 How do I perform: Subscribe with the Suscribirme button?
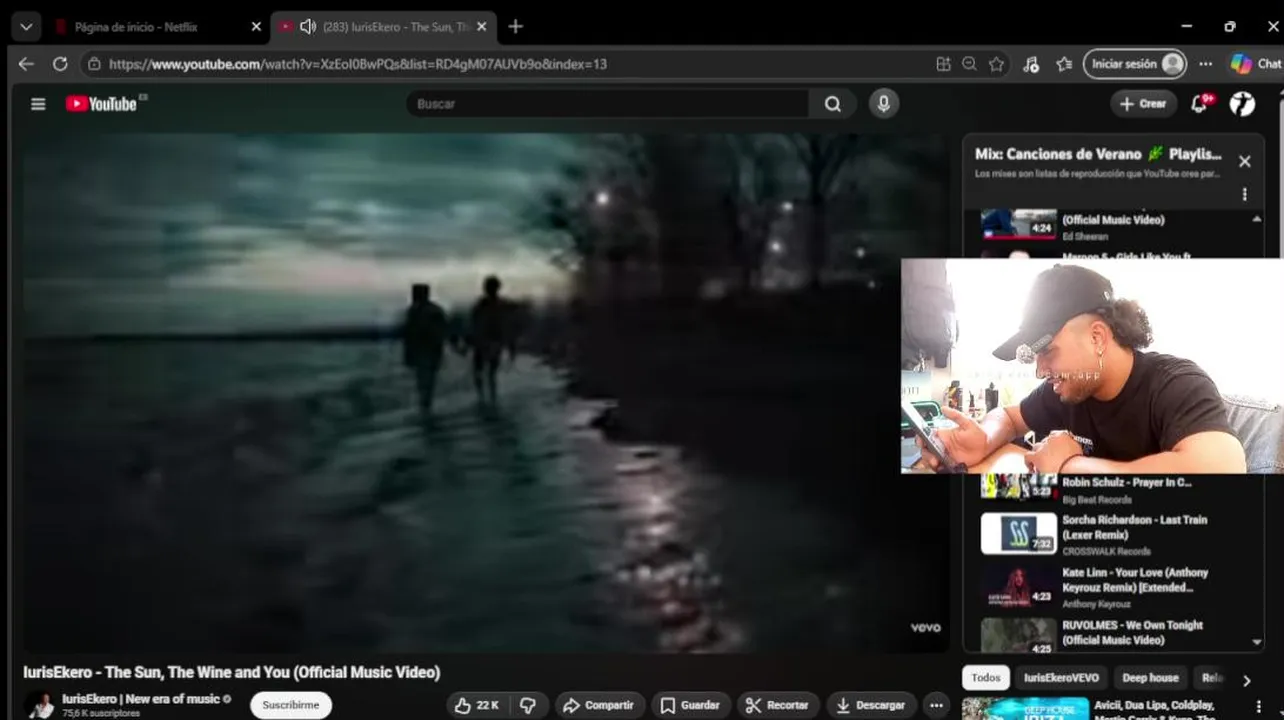tap(291, 705)
